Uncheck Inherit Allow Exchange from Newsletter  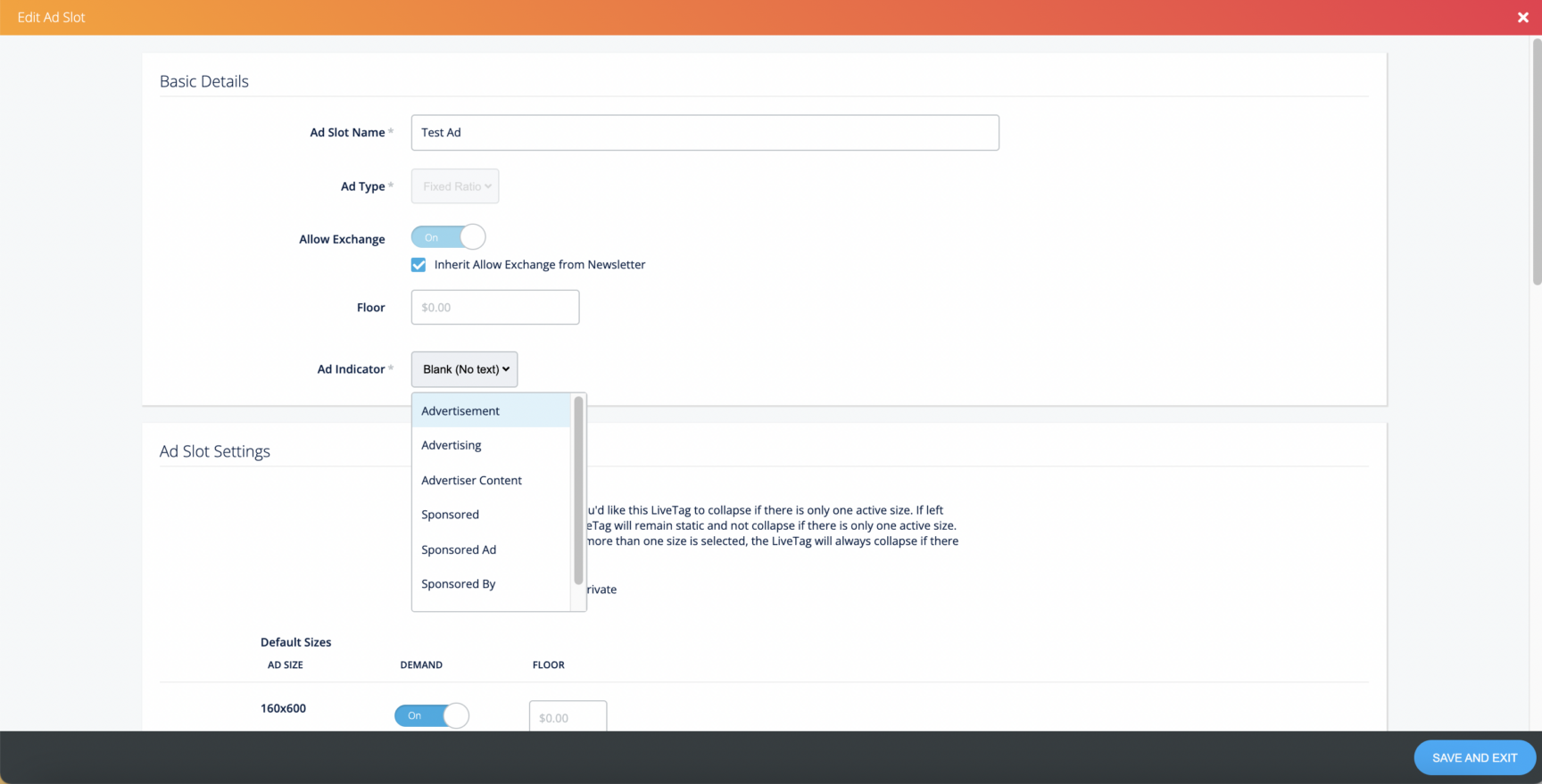point(419,265)
